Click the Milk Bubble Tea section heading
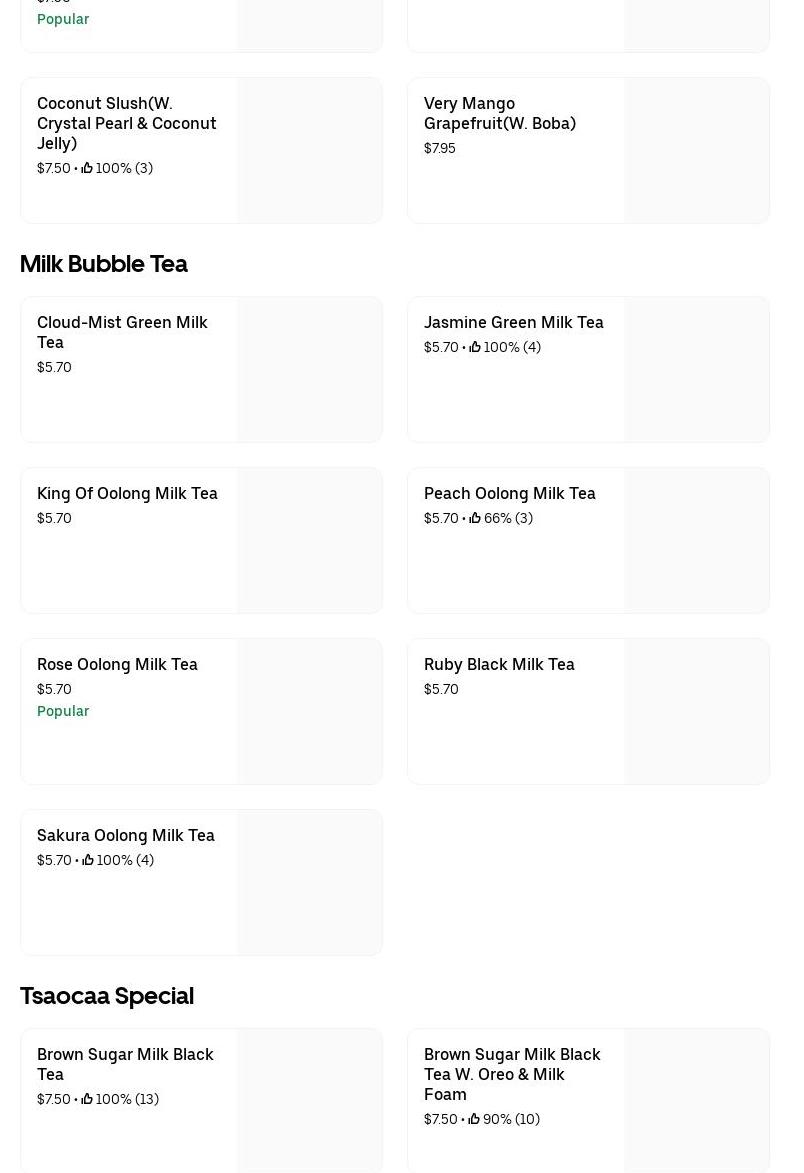 104,264
